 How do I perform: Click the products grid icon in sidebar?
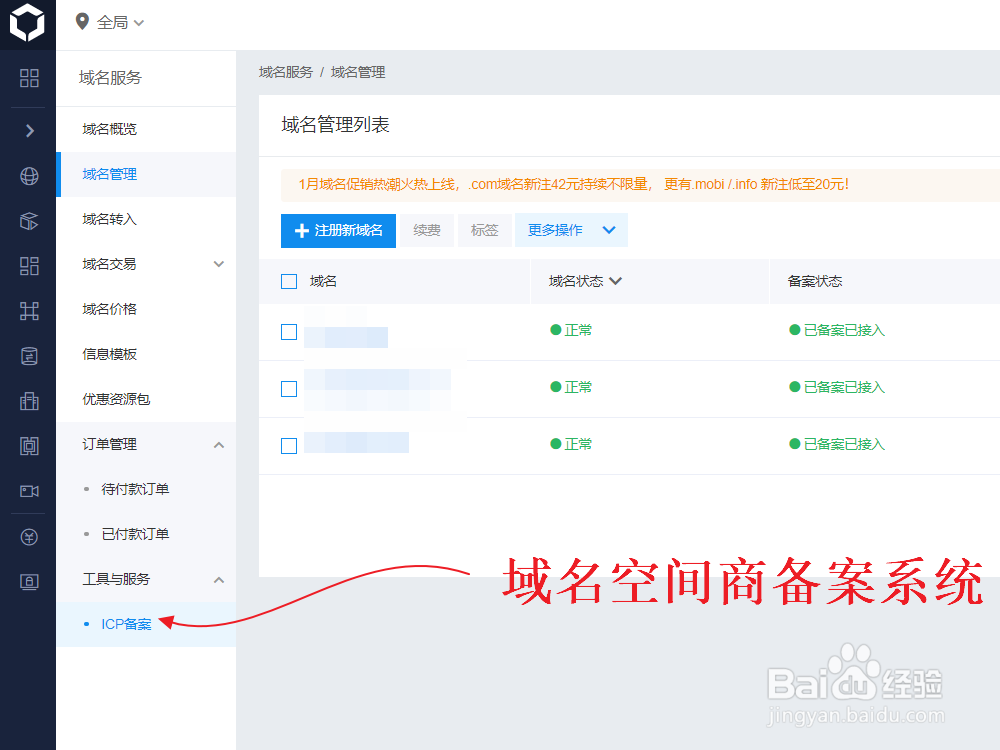click(28, 77)
